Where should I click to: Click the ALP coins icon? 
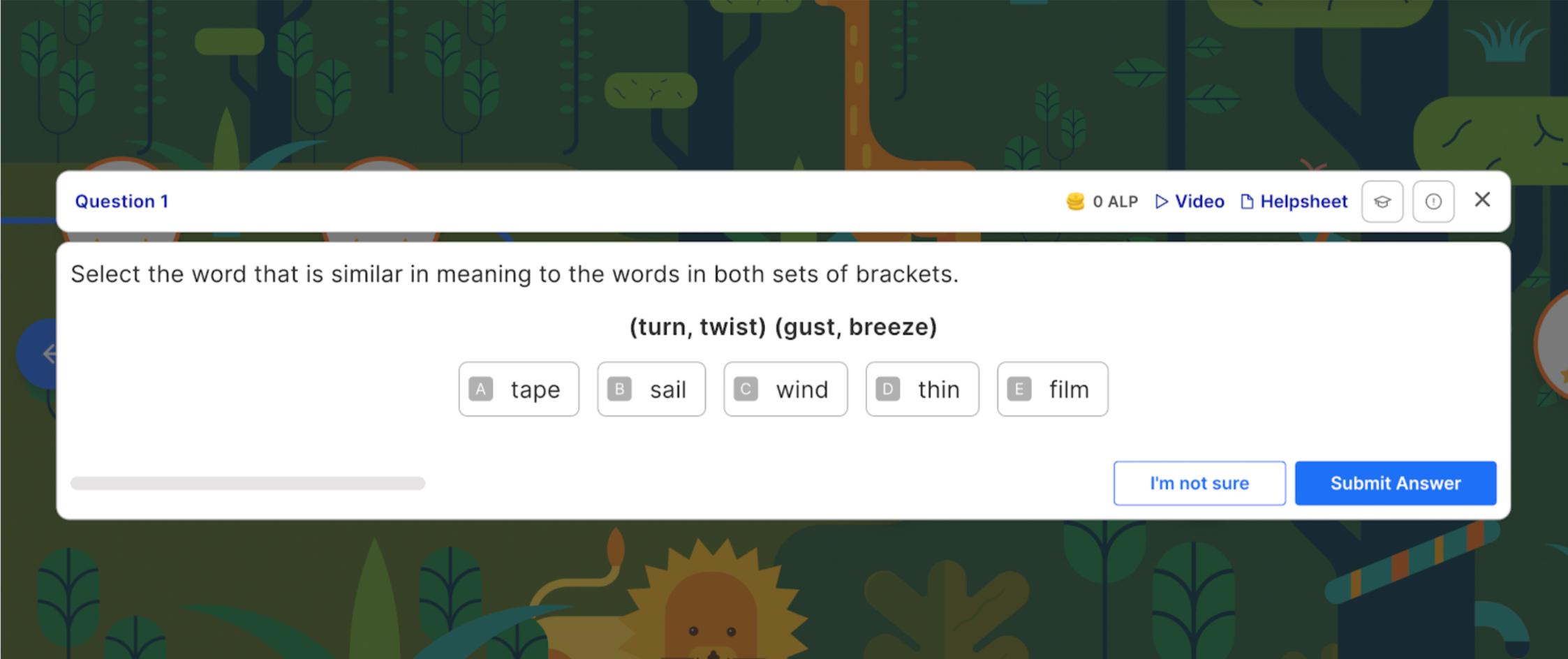coord(1075,201)
